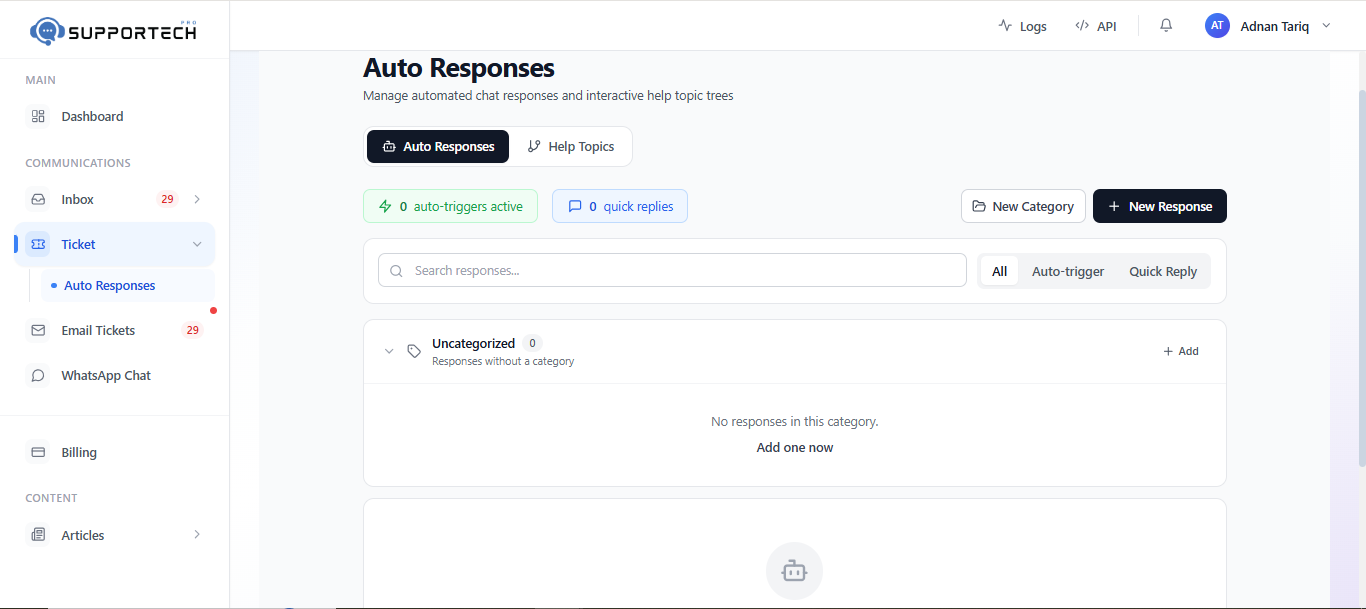Click the Add one now link
Viewport: 1366px width, 609px height.
point(795,447)
